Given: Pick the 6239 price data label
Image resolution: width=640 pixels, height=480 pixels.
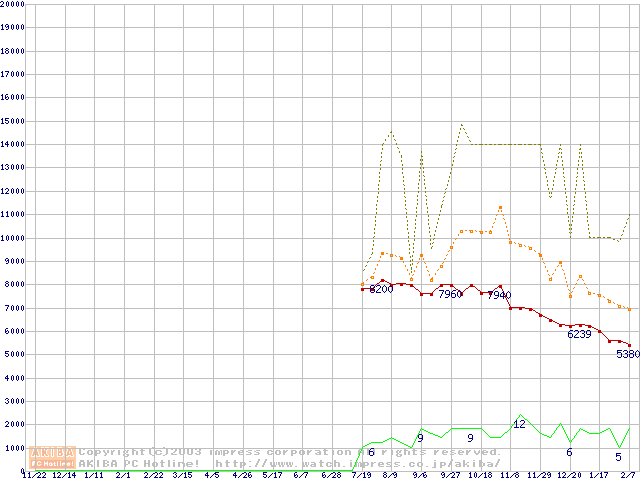Looking at the screenshot, I should tap(579, 335).
